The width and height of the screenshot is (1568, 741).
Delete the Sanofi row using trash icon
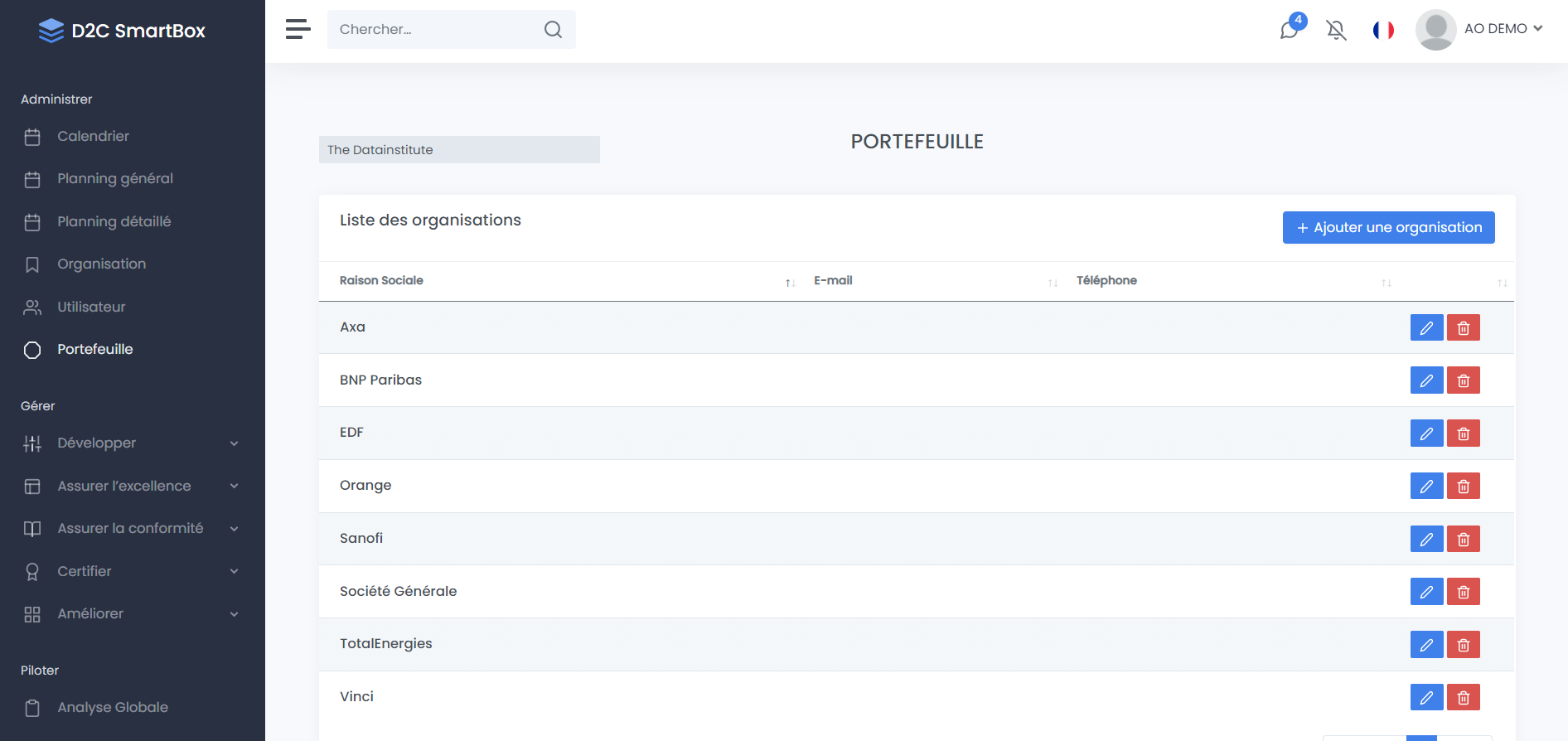click(1463, 540)
